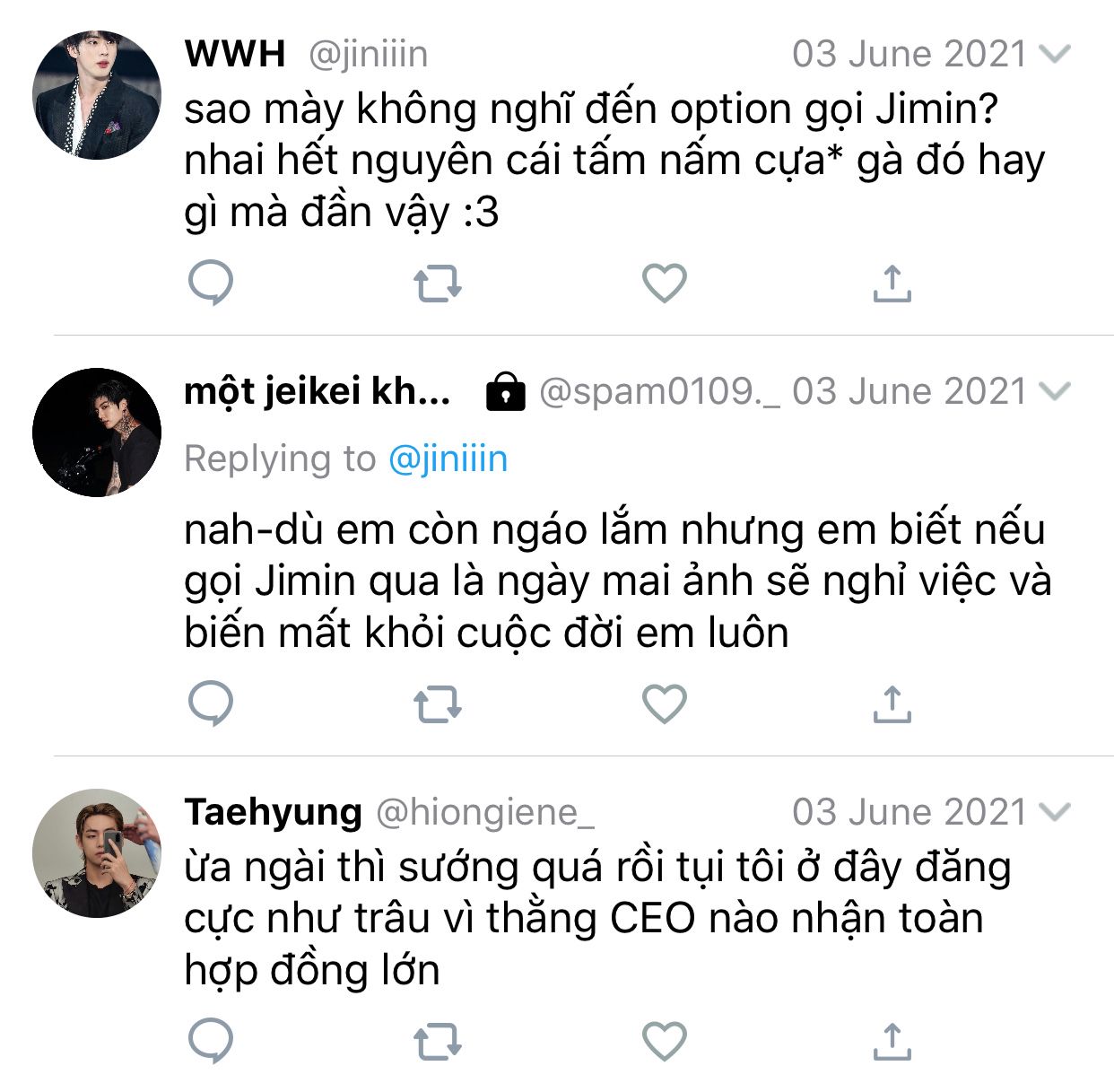Open the @jiniiin mention link in reply
The height and width of the screenshot is (1092, 1114).
click(448, 459)
